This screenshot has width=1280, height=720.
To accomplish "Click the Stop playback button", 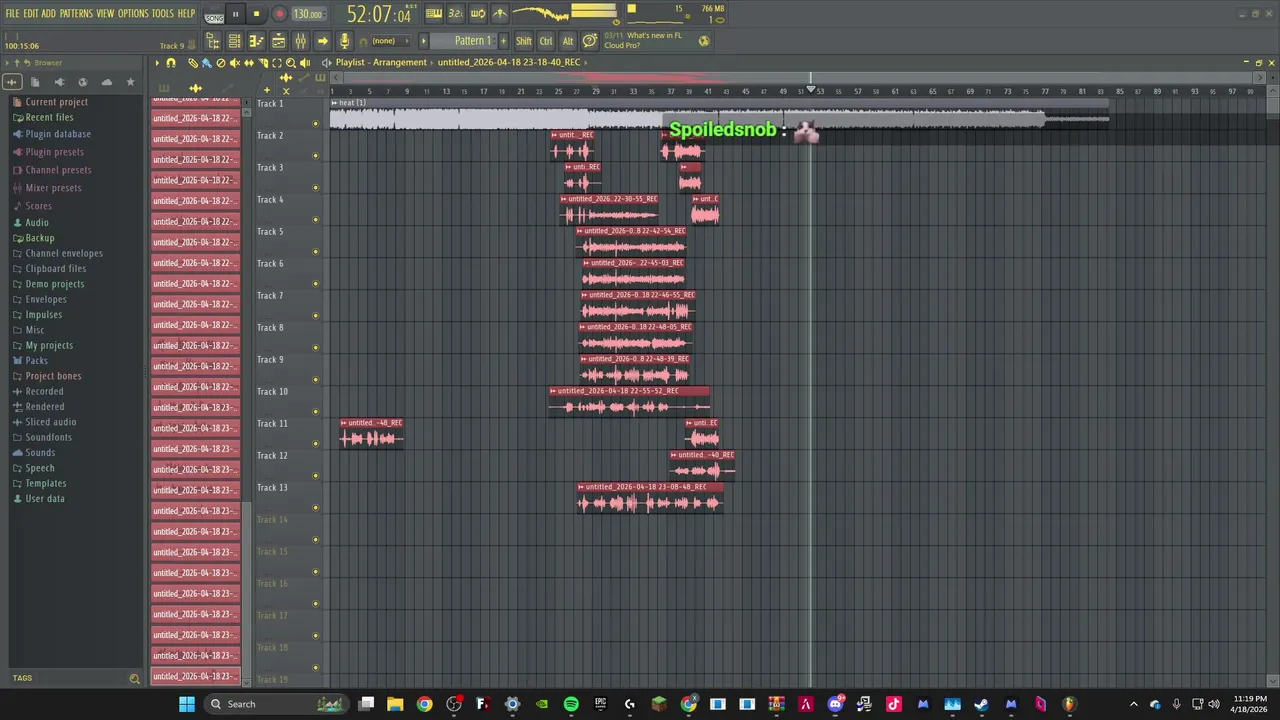I will (x=256, y=14).
